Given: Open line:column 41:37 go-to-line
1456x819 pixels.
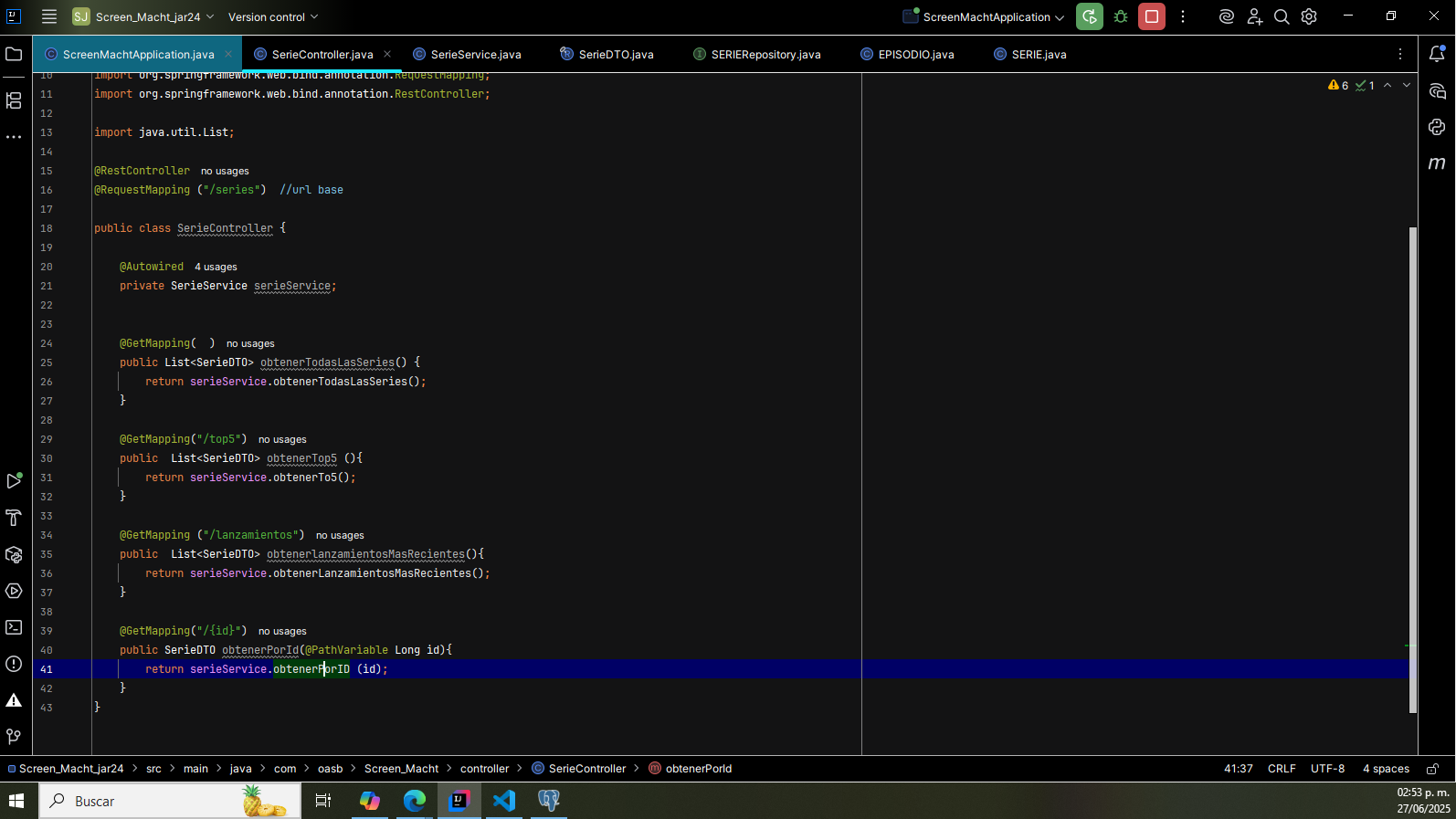Looking at the screenshot, I should (x=1238, y=769).
